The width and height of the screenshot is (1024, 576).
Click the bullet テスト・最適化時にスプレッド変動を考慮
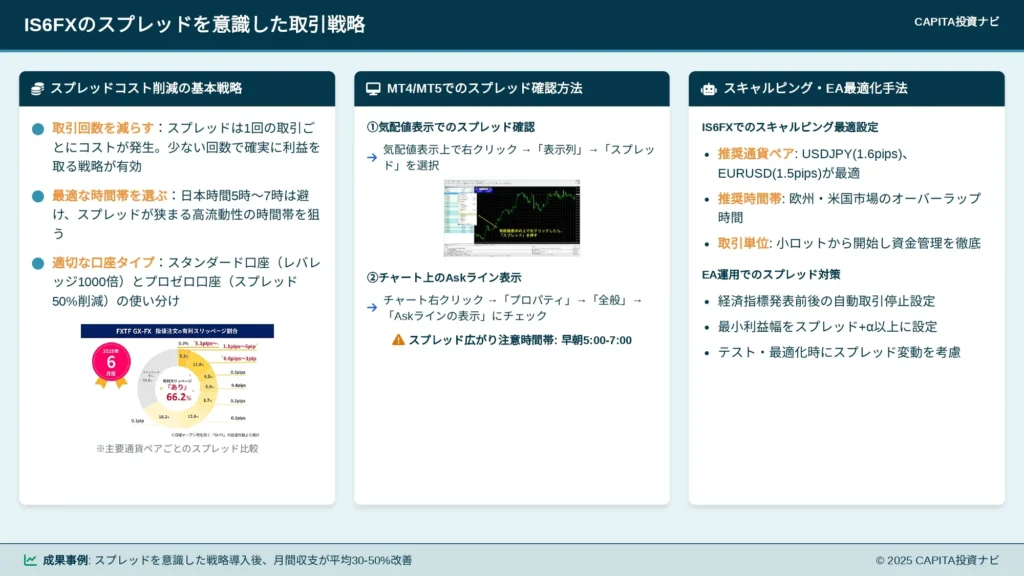click(839, 353)
